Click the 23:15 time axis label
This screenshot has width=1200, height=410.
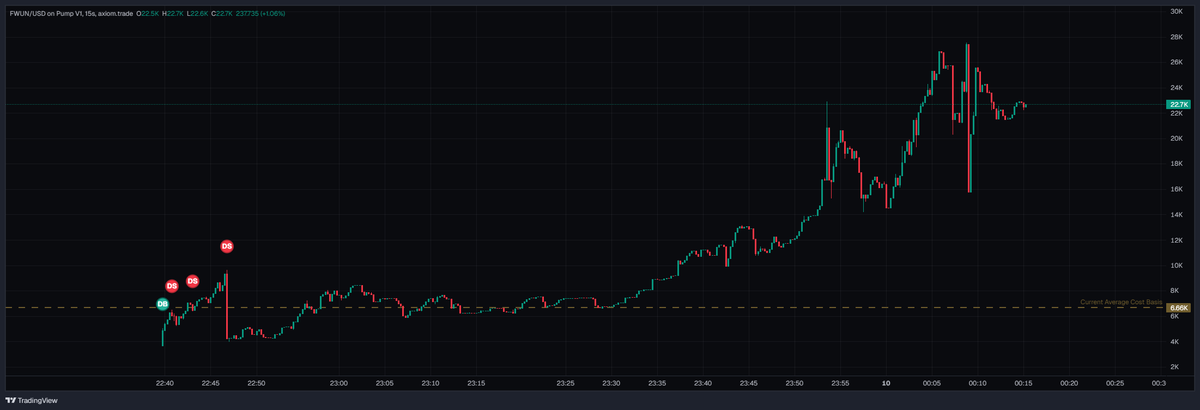click(476, 383)
